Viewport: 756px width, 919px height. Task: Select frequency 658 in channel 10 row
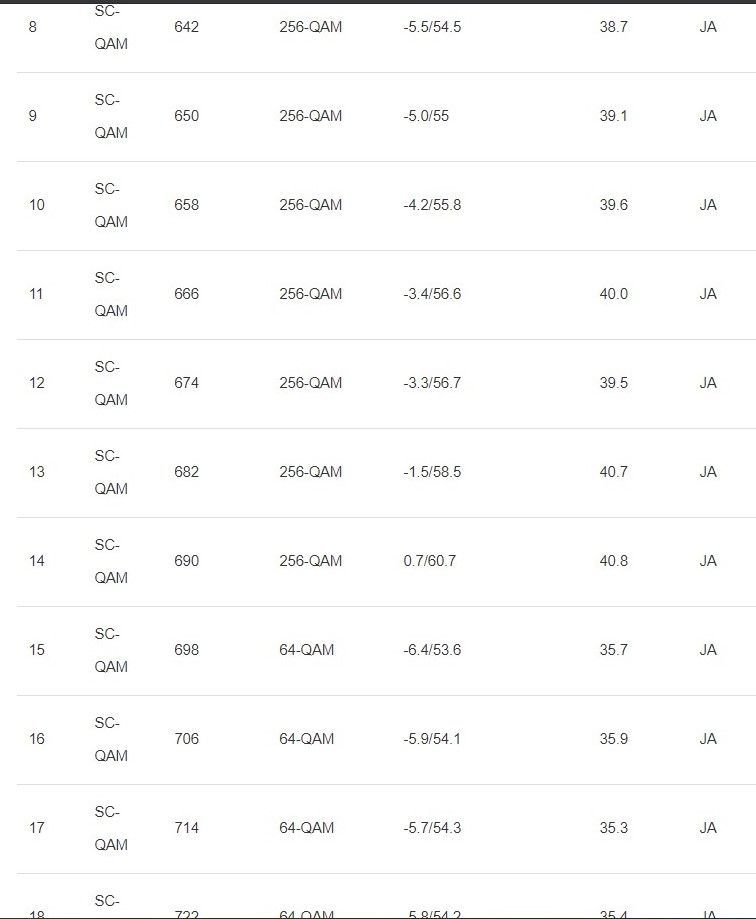(186, 205)
